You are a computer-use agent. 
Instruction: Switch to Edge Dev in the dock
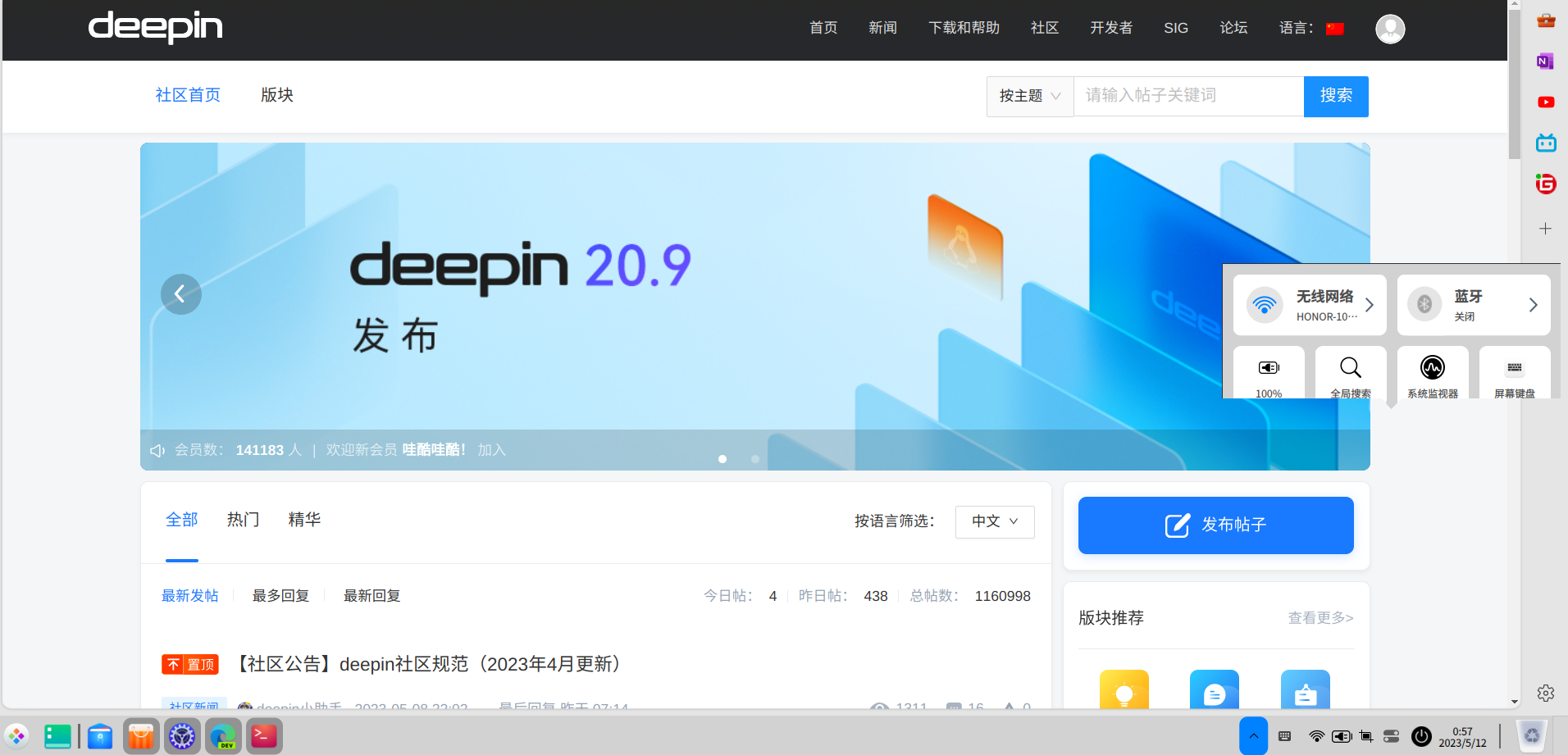point(223,736)
